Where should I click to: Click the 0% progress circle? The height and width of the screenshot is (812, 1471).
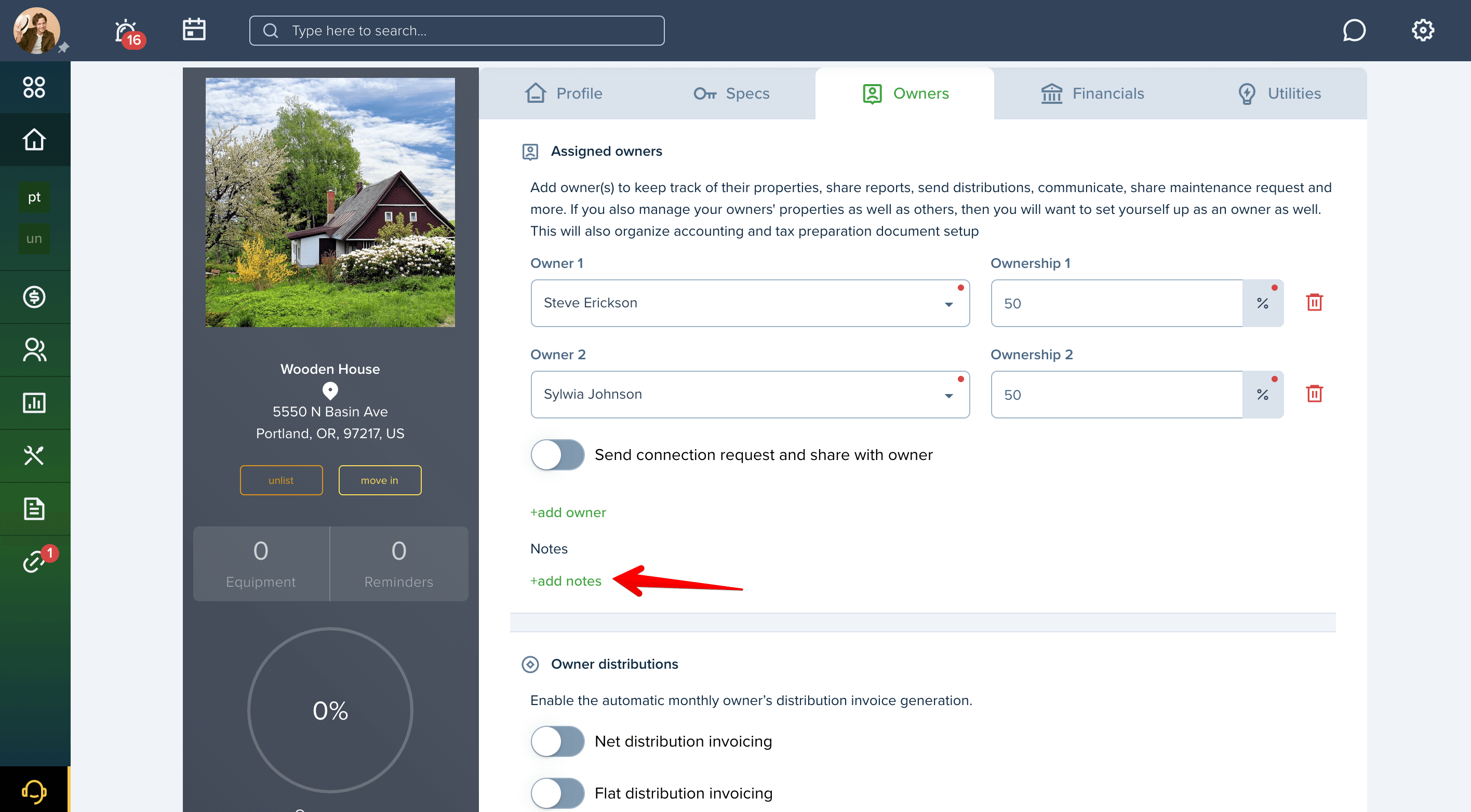click(x=330, y=710)
